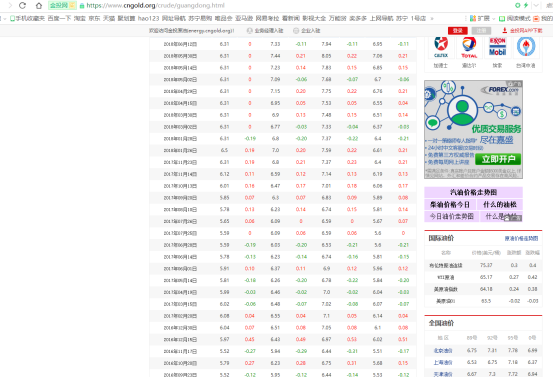Open the 上海油价 link

coord(443,362)
